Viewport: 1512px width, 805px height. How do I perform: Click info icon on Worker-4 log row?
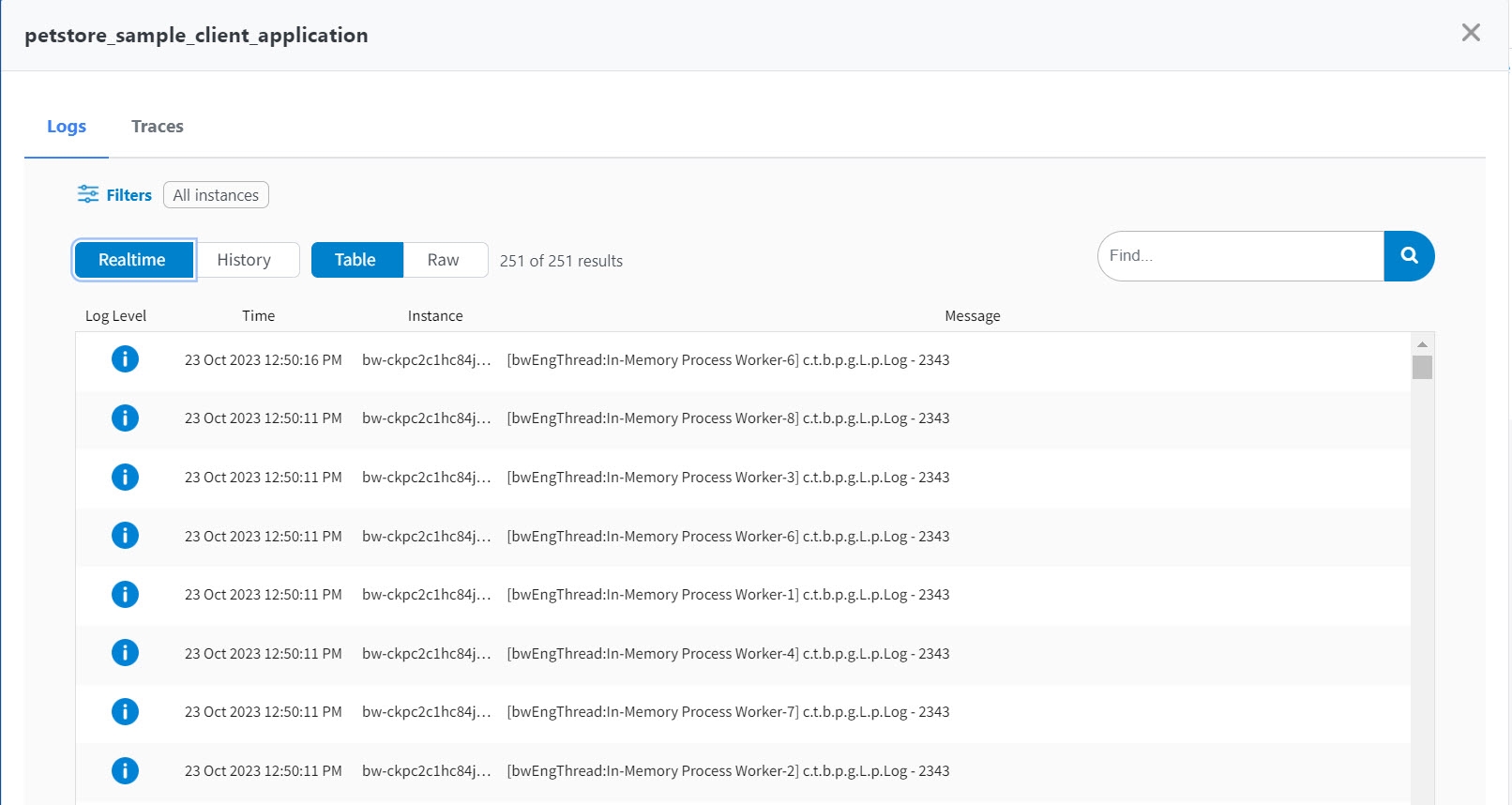[125, 653]
